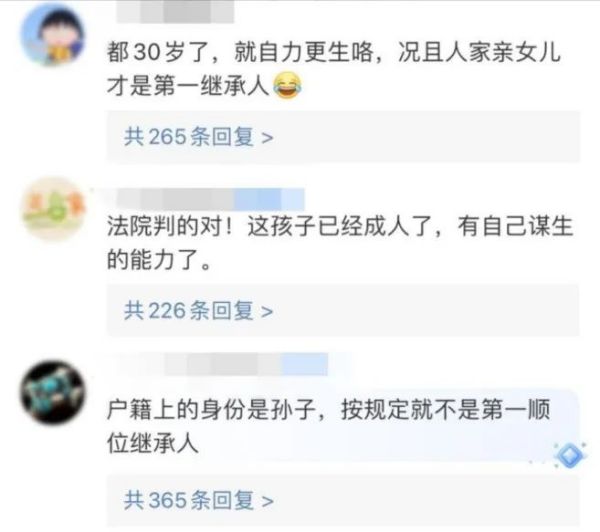Open the blurred green-orange commenter avatar
The height and width of the screenshot is (532, 600).
click(x=53, y=209)
